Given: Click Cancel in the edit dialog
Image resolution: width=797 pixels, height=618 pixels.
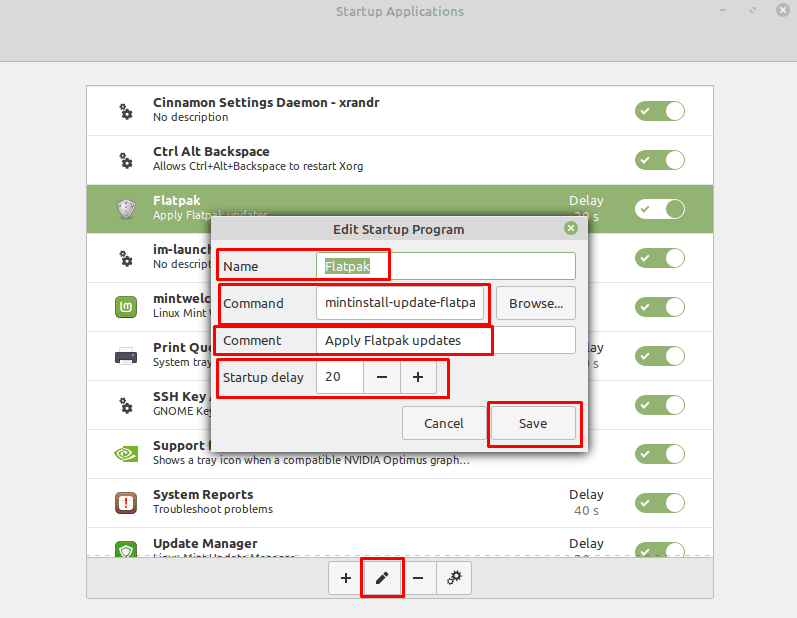Looking at the screenshot, I should [444, 423].
